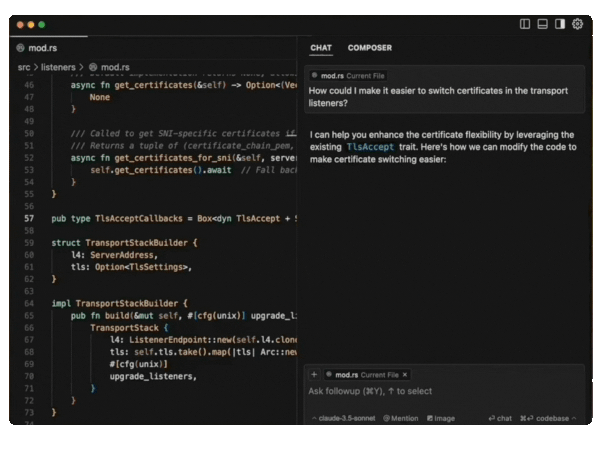Click the user question message text
Image resolution: width=600 pixels, height=450 pixels.
[438, 97]
